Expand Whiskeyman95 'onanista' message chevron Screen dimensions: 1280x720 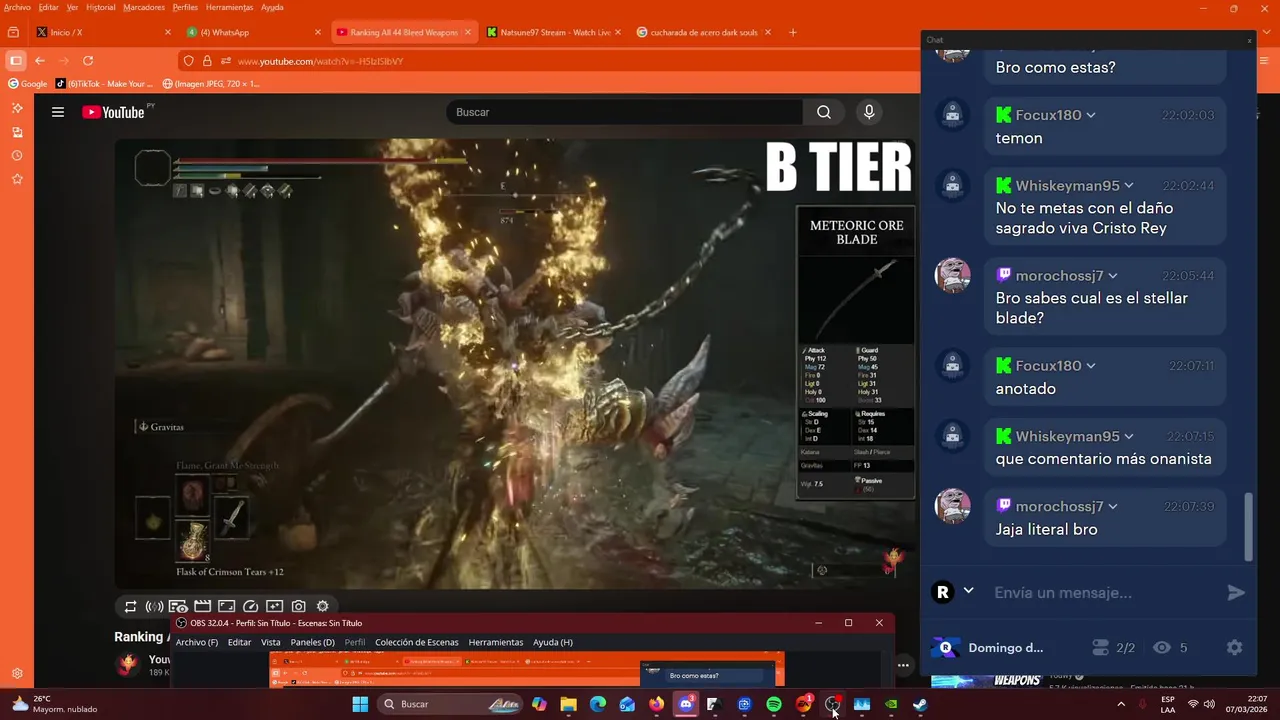[x=1129, y=437]
